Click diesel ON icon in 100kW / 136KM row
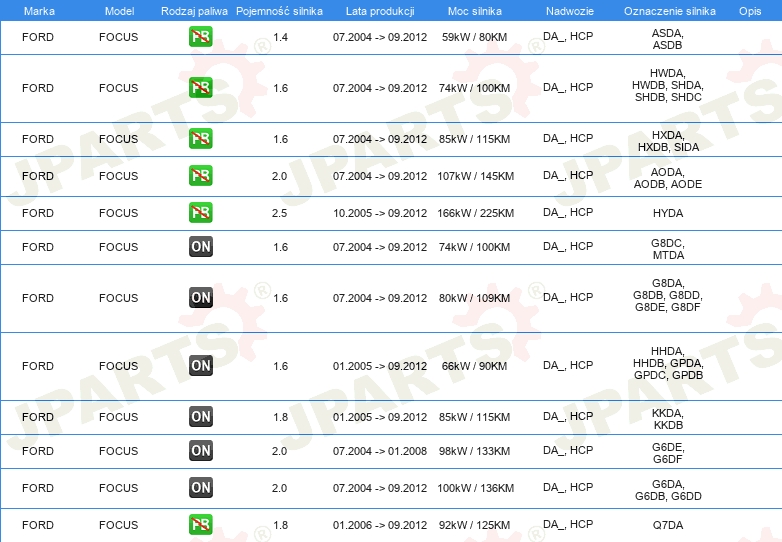782x542 pixels. point(200,487)
